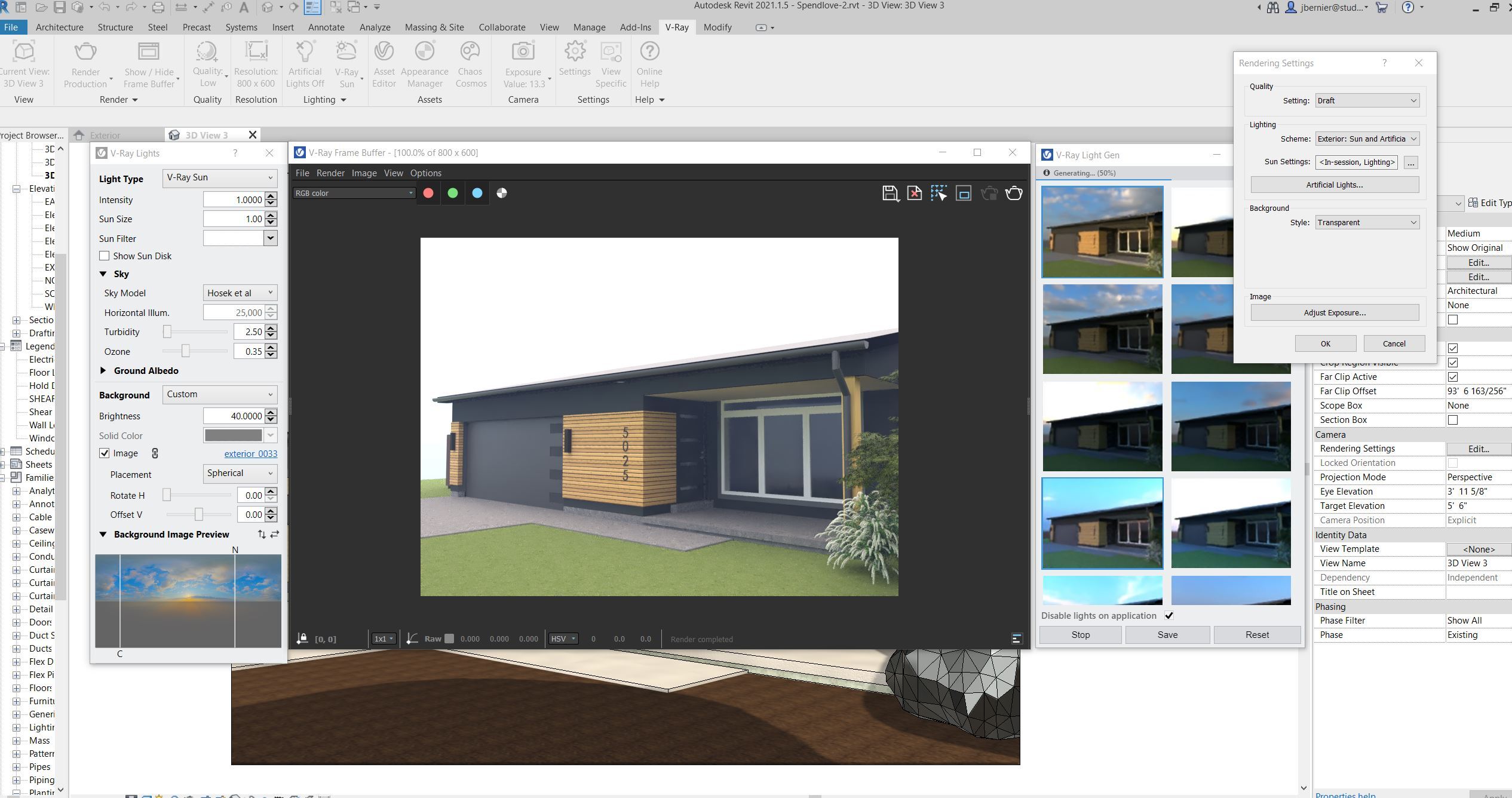Click the Current View 3D View 3 icon
The image size is (1512, 798).
[24, 52]
